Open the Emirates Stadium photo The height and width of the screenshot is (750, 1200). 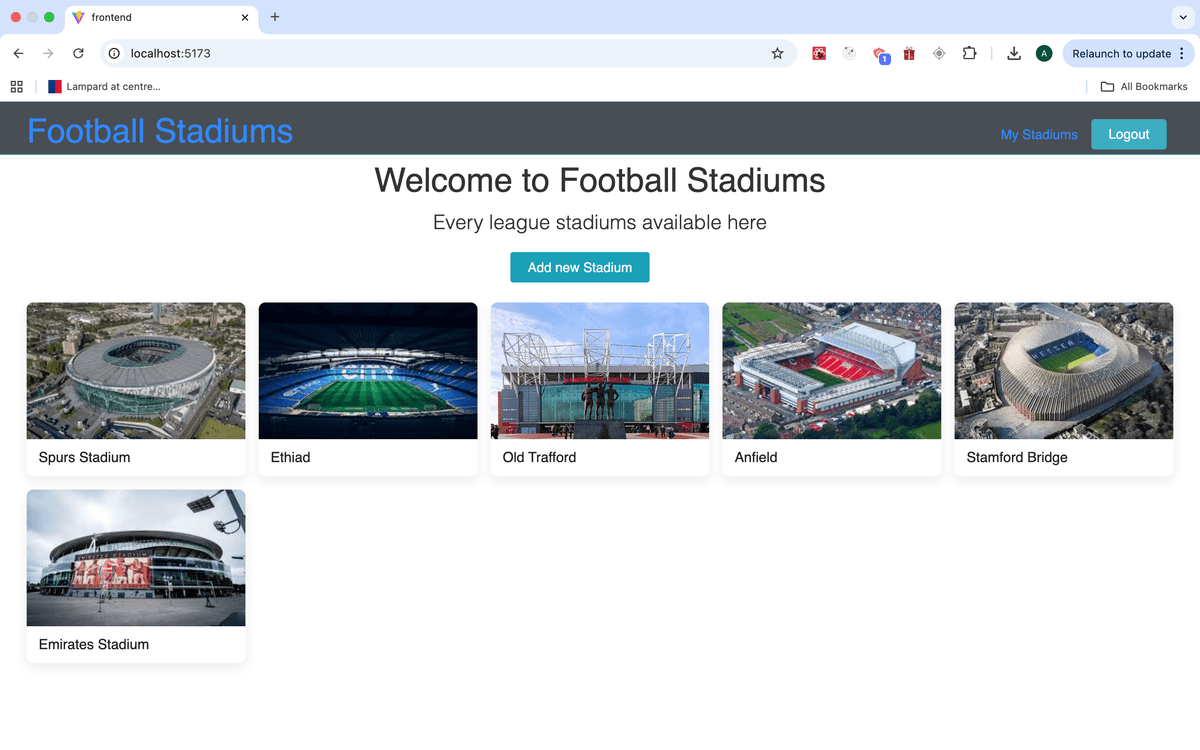pos(136,558)
